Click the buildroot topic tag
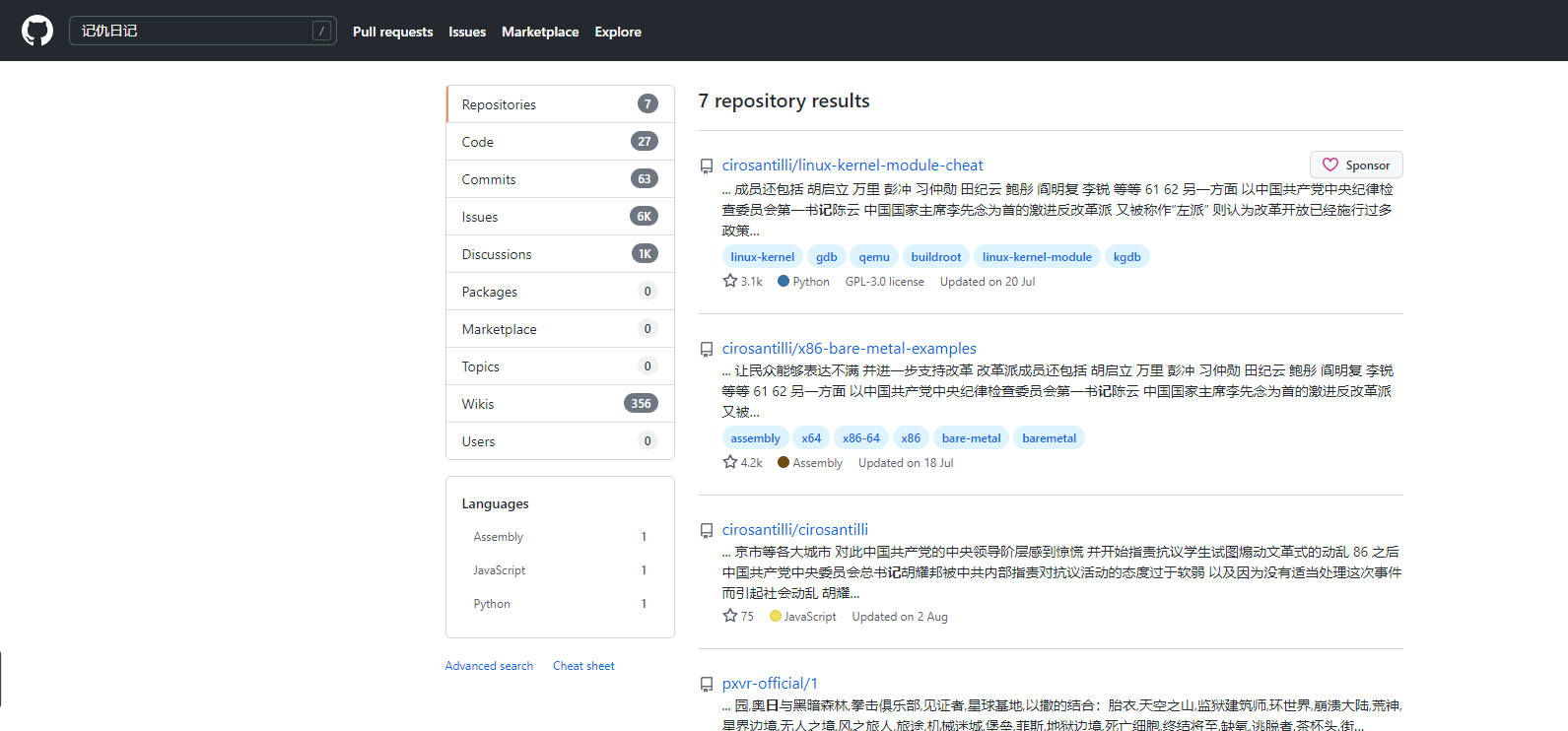The image size is (1568, 731). click(x=936, y=257)
